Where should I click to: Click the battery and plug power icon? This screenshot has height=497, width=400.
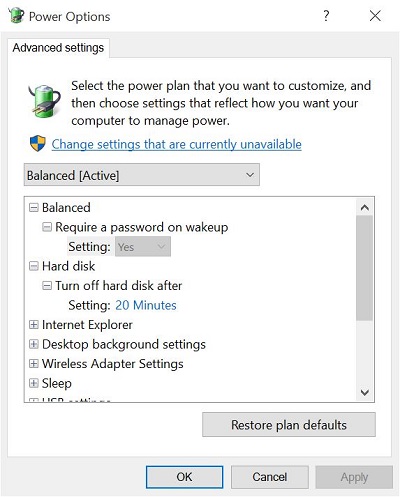[x=45, y=101]
